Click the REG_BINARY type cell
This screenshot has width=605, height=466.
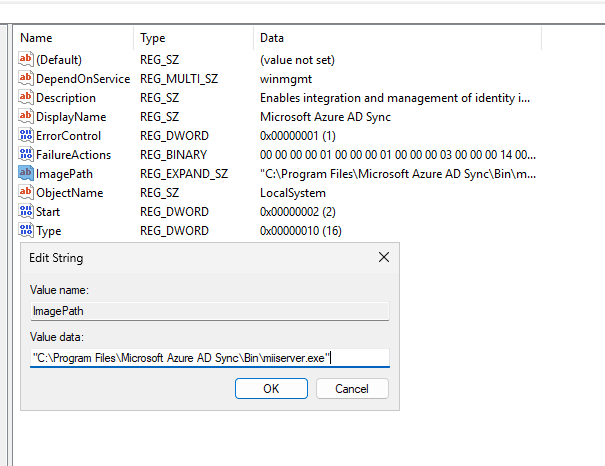pos(173,155)
